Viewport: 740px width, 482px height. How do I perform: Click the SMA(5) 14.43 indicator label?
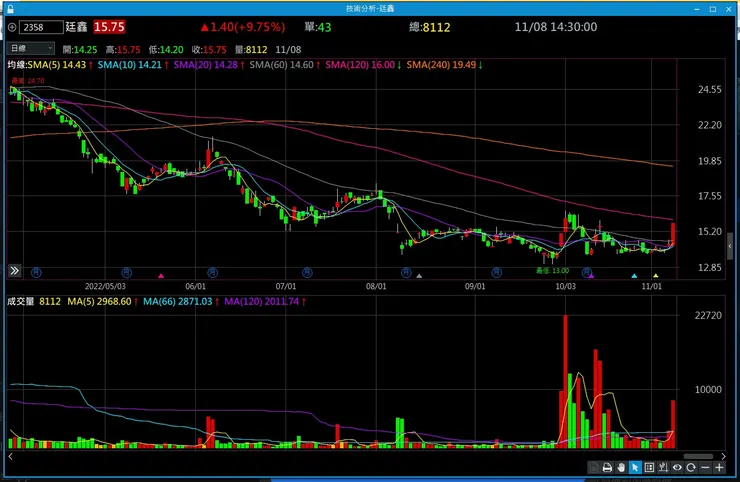[x=57, y=65]
